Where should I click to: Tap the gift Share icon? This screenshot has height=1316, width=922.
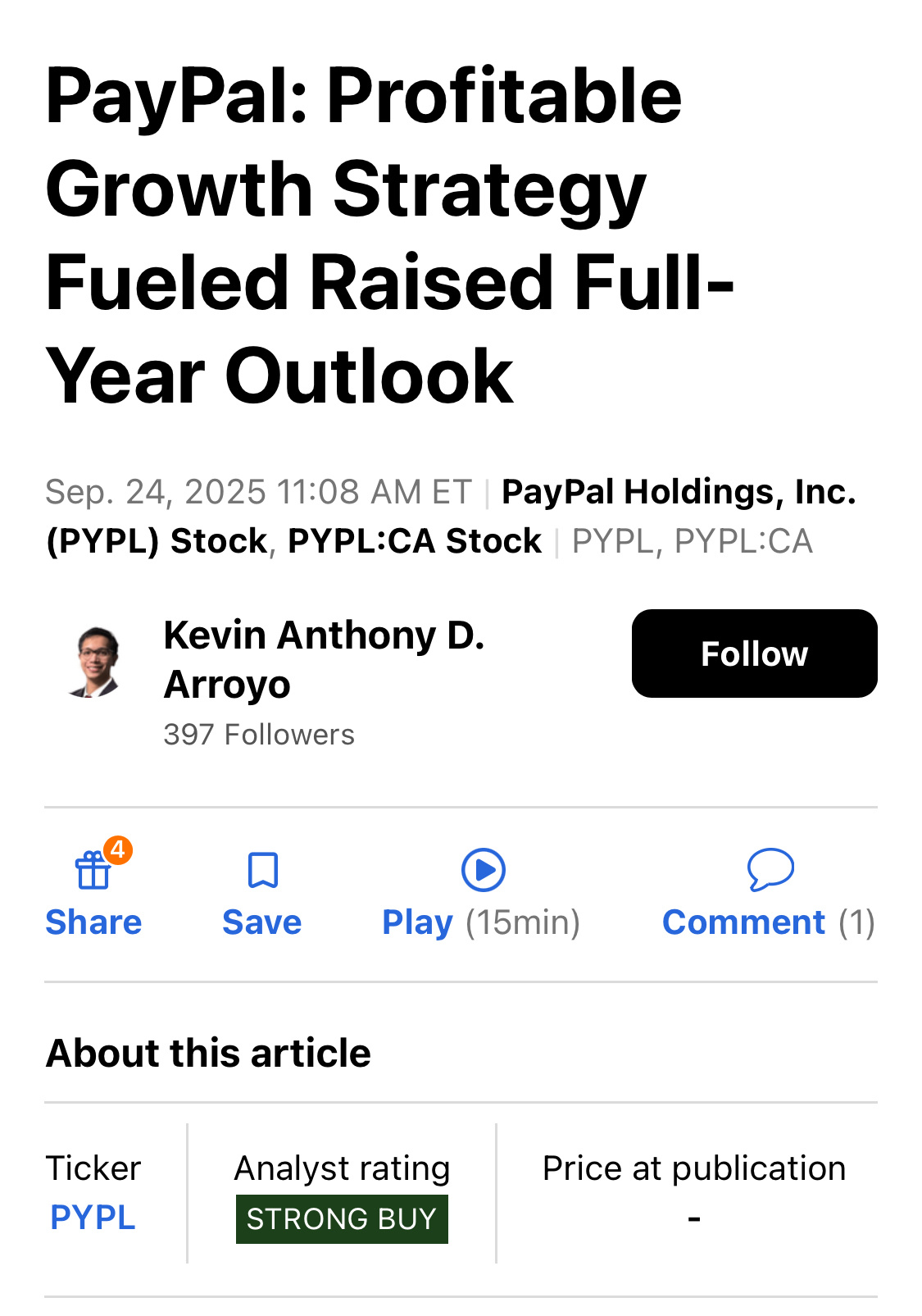(93, 870)
